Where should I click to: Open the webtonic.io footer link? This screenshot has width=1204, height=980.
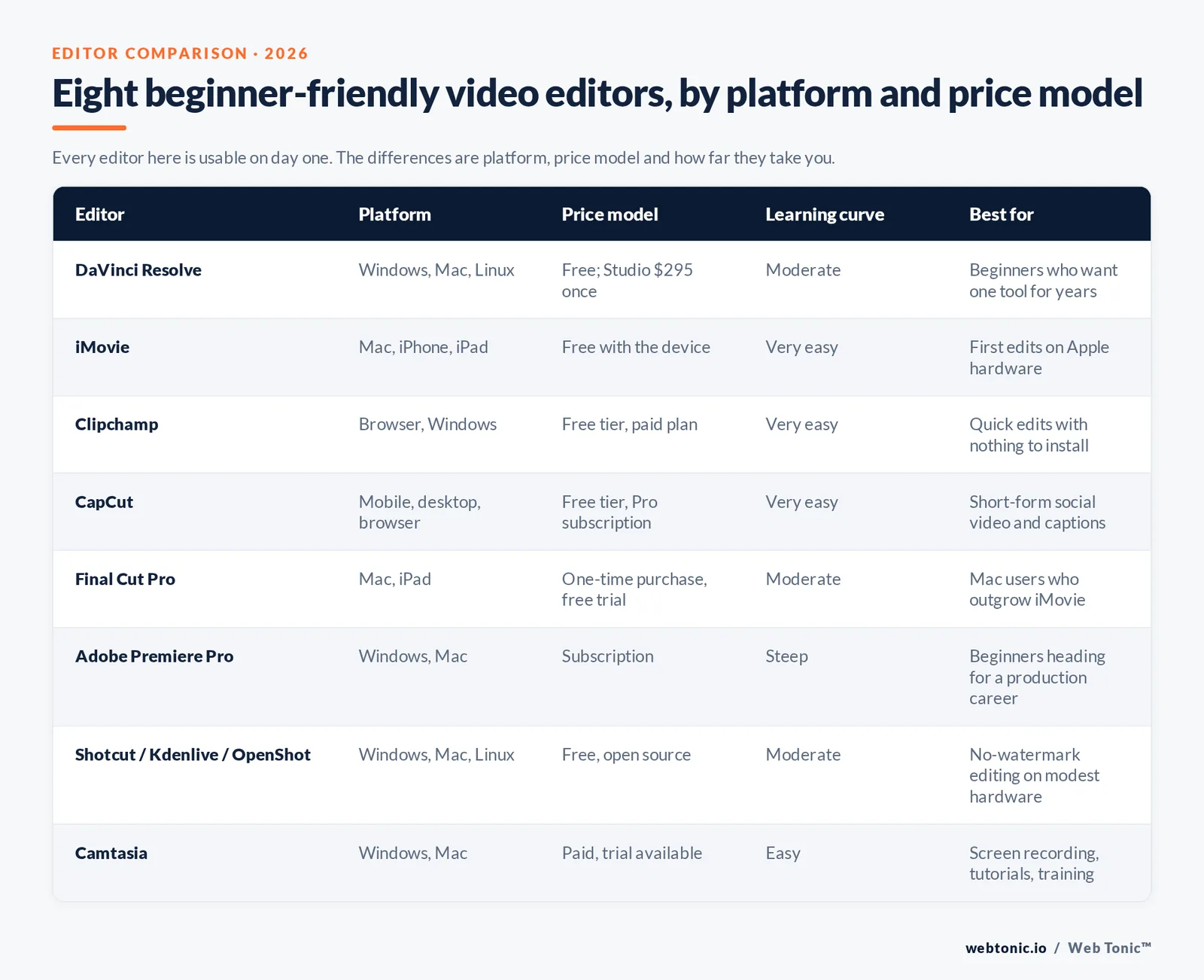tap(1006, 948)
